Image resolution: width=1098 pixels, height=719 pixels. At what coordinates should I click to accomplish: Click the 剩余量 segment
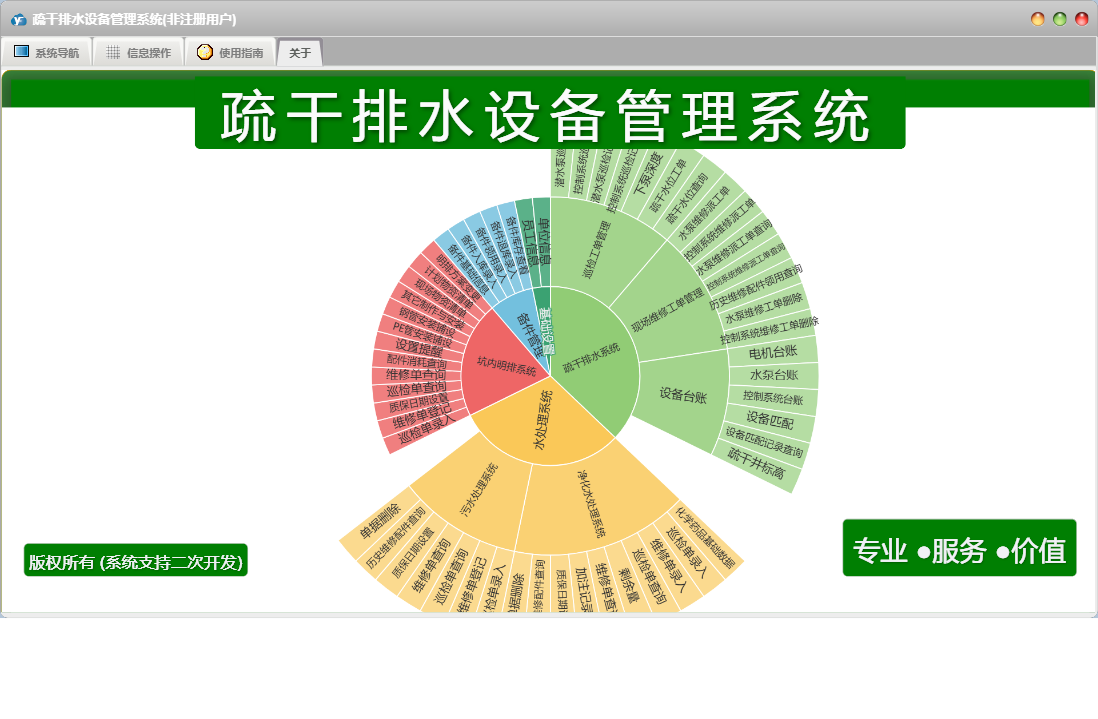pyautogui.click(x=627, y=585)
